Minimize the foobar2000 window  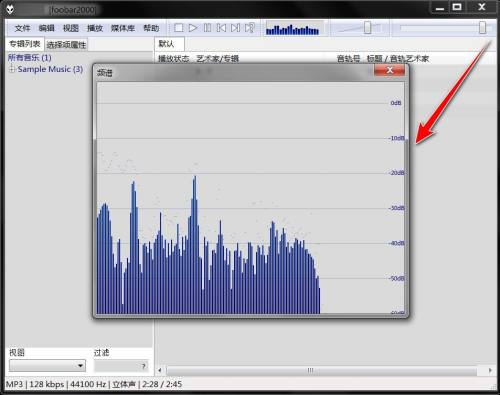pos(440,7)
